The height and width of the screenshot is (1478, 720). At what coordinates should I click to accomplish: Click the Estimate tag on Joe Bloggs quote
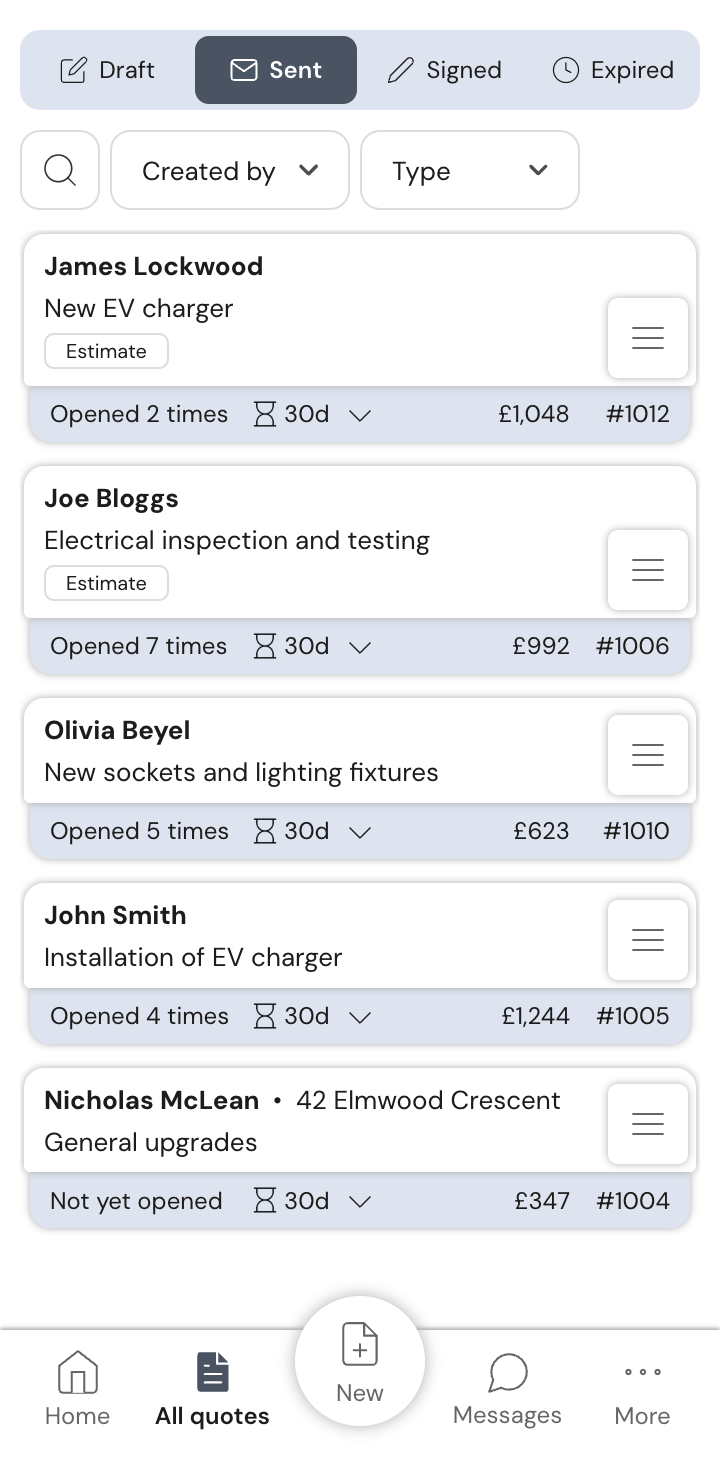pos(106,583)
